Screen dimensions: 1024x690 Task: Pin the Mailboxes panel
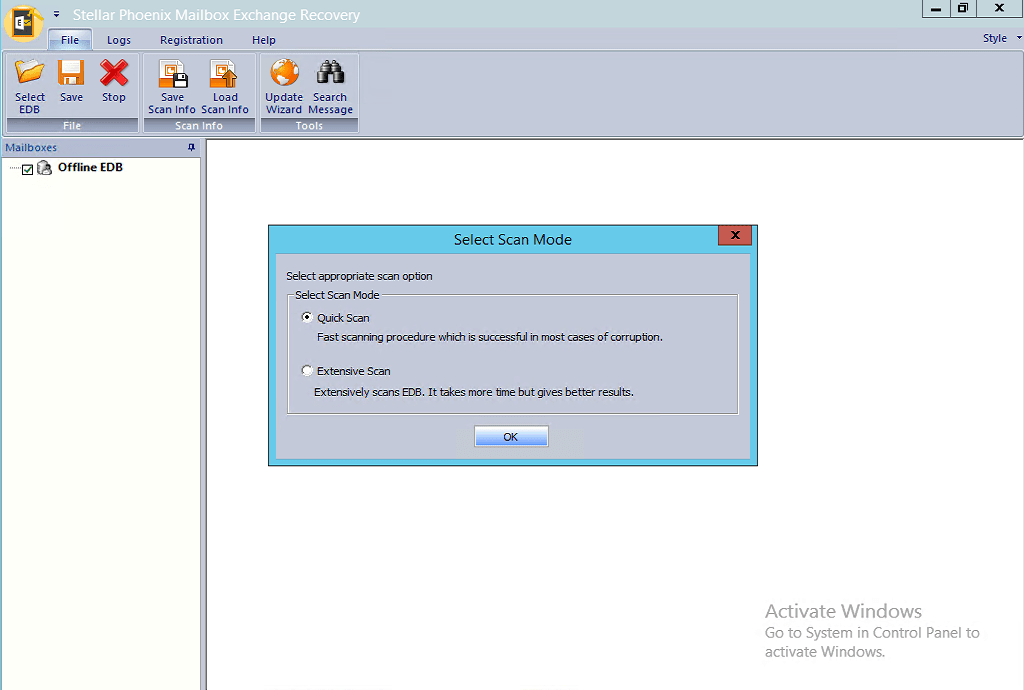191,148
